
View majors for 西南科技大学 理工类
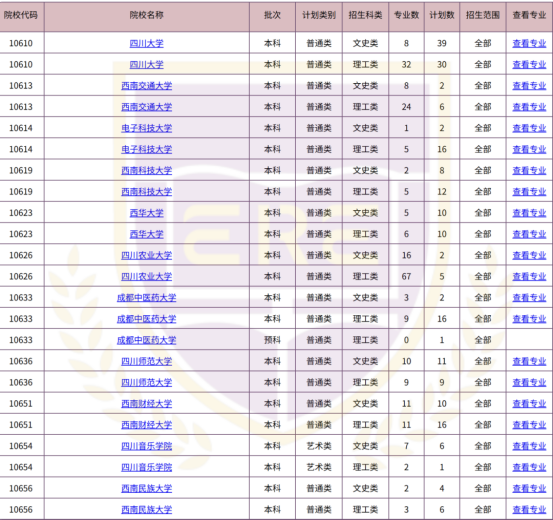pos(529,192)
